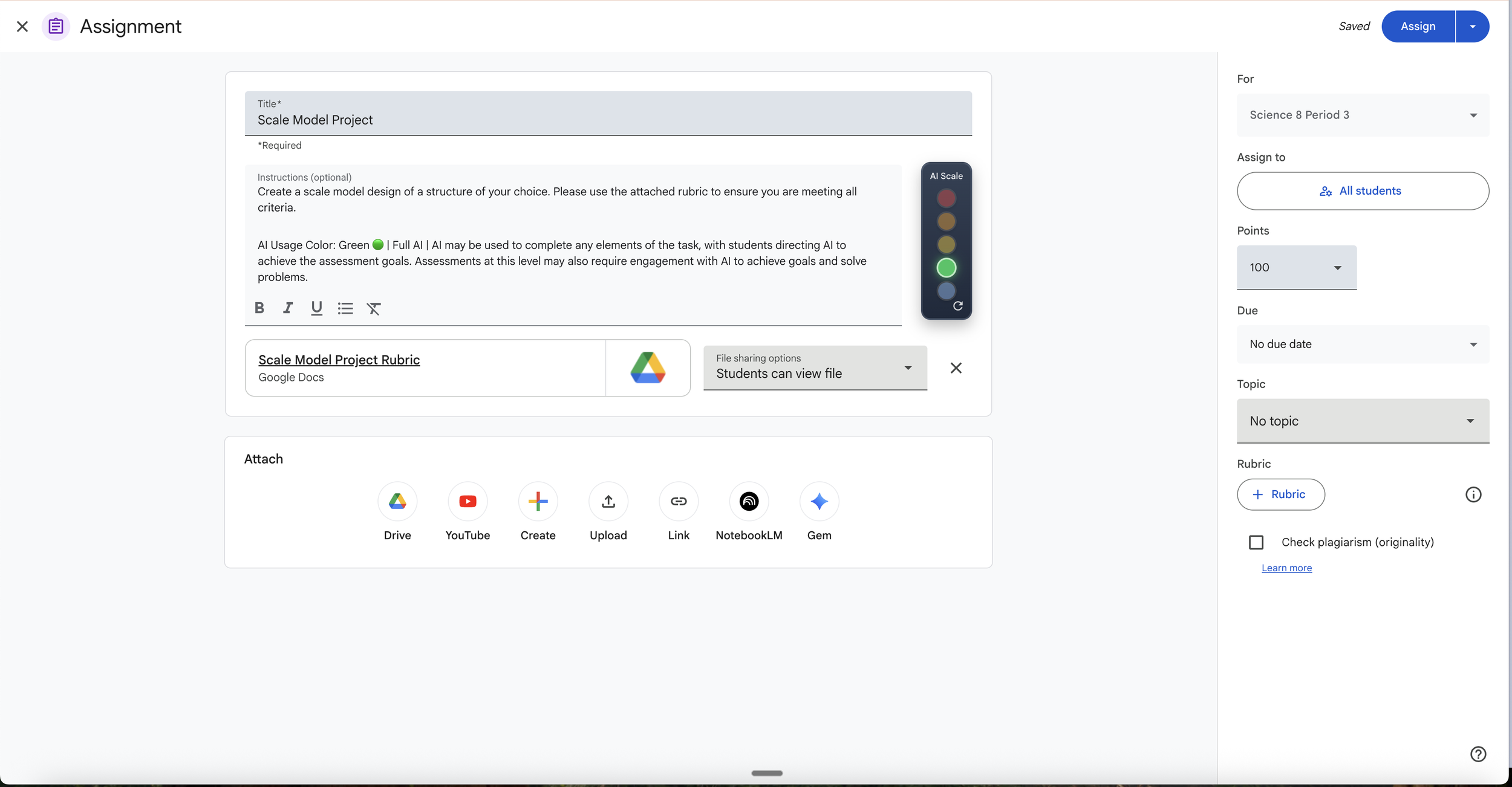Reset the AI Scale selection
The height and width of the screenshot is (787, 1512).
(x=958, y=306)
